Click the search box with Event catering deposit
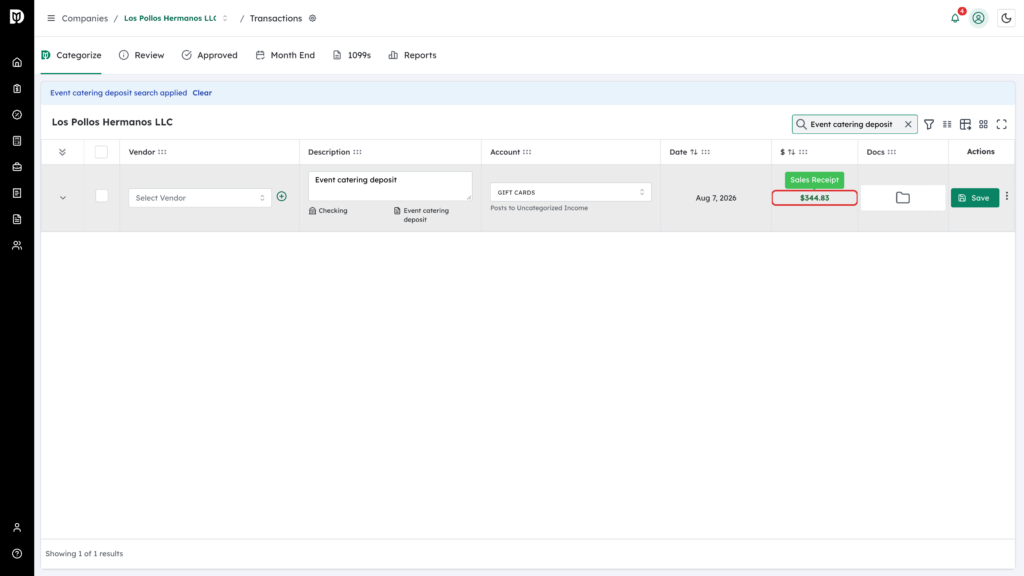 pos(854,124)
